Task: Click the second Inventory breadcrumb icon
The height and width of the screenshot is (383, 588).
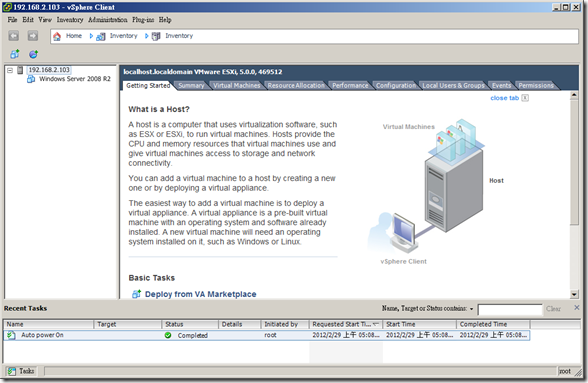Action: click(x=156, y=36)
